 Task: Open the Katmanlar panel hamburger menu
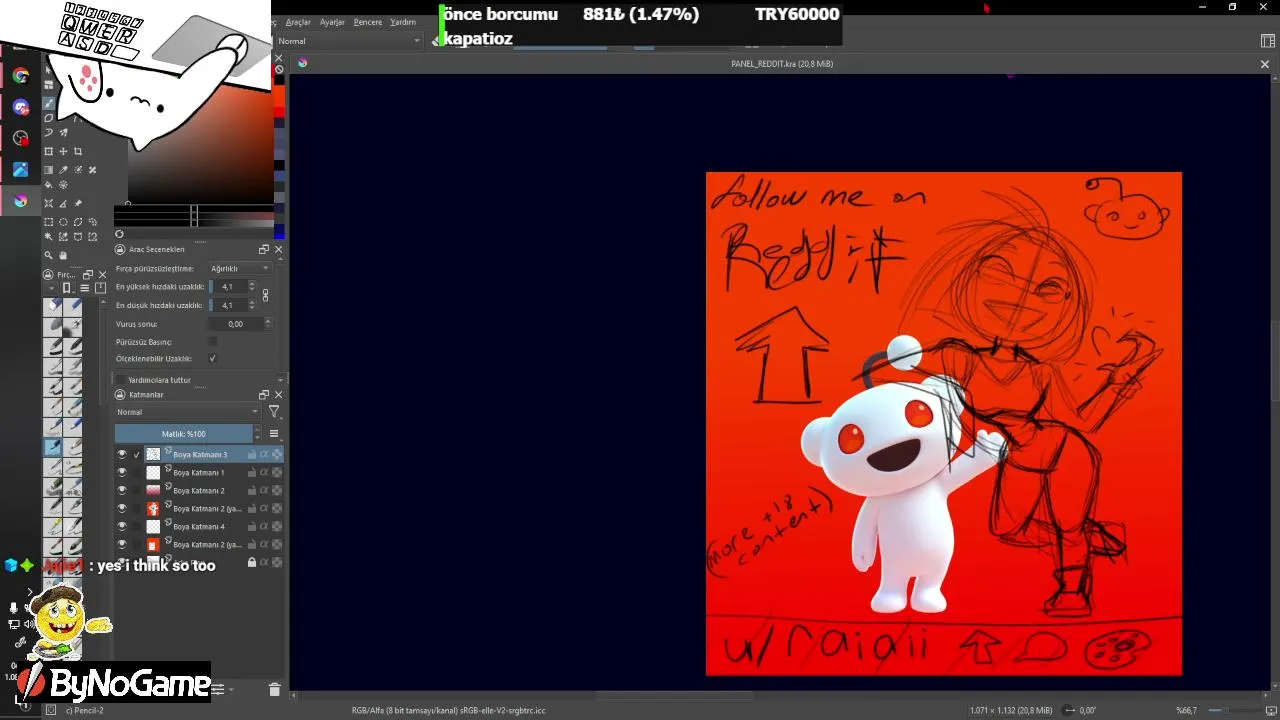(274, 433)
